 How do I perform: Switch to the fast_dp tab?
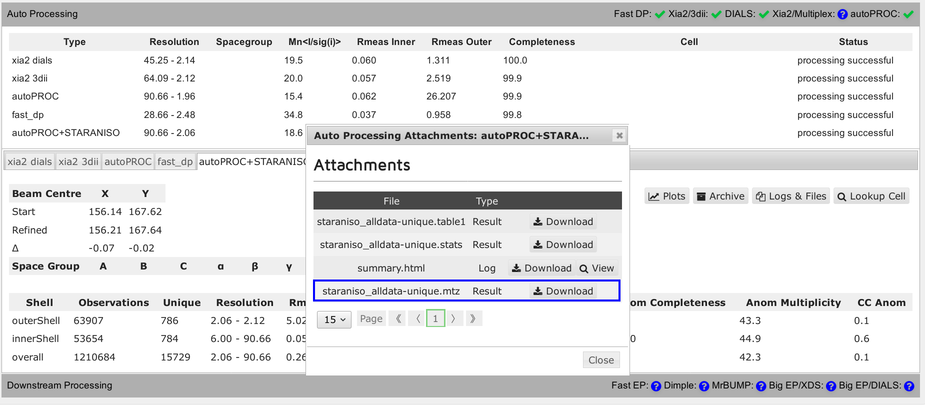[x=175, y=162]
